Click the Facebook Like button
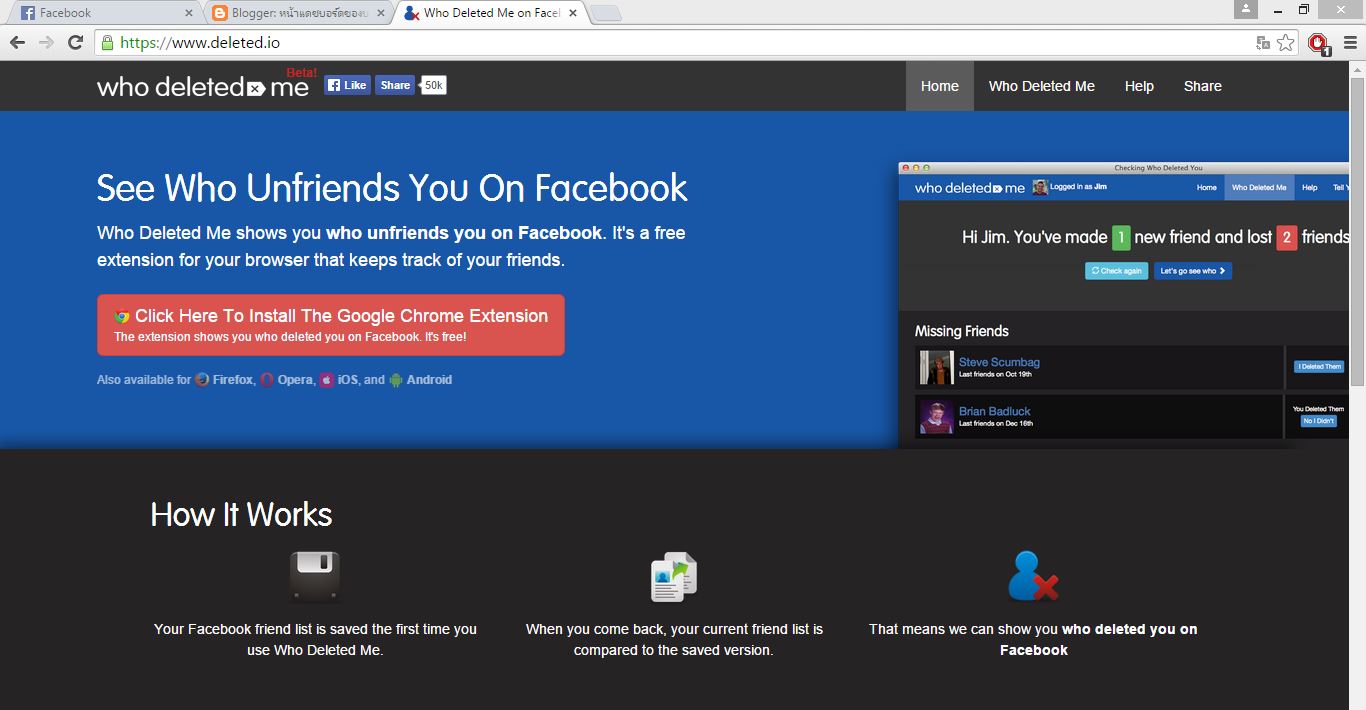The image size is (1366, 710). pyautogui.click(x=347, y=85)
